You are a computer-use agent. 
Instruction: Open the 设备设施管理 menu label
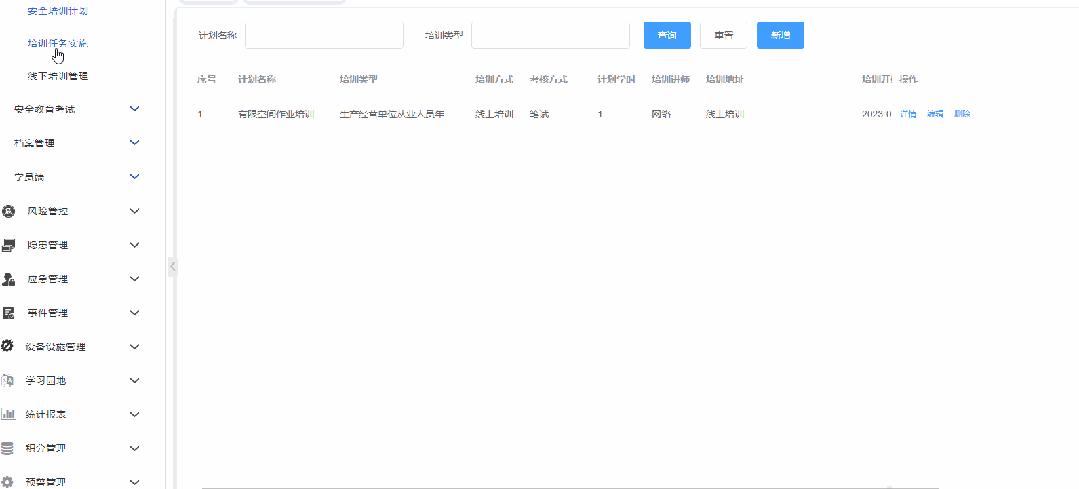[56, 347]
